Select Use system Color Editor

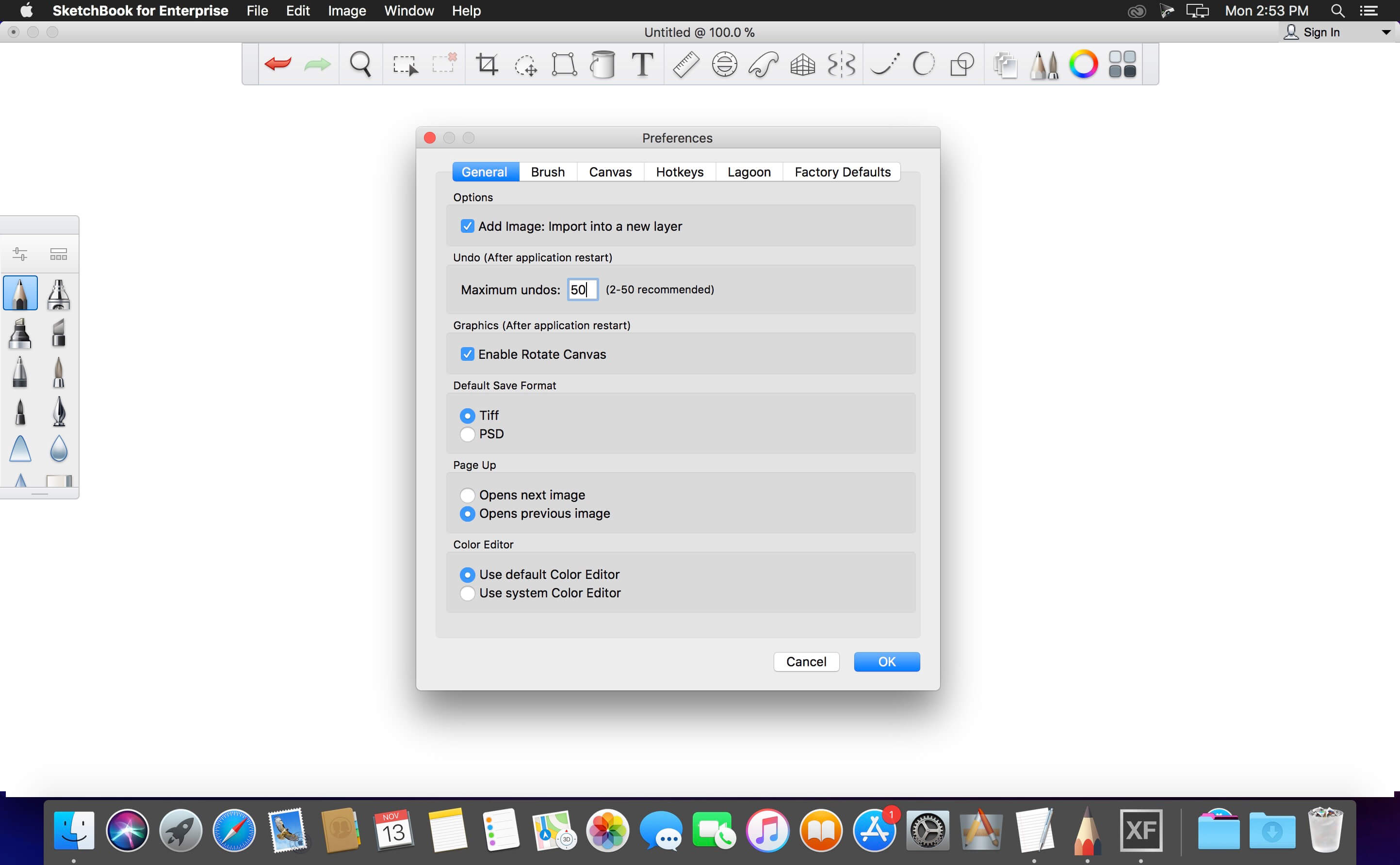click(468, 593)
